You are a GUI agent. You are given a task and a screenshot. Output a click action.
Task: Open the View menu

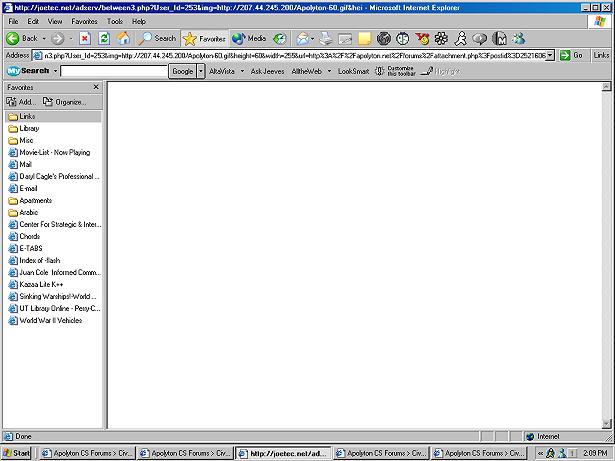pyautogui.click(x=54, y=21)
